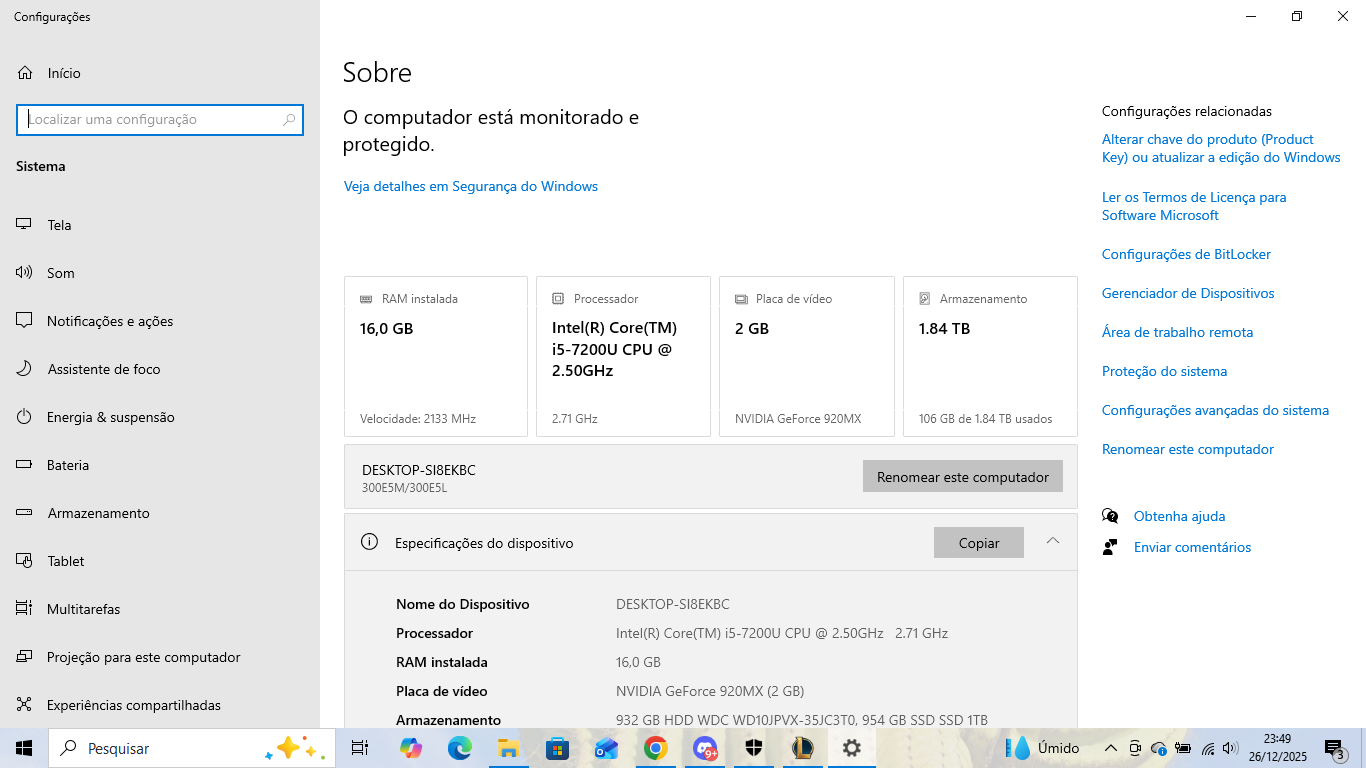Click Obtenha ajuda
The height and width of the screenshot is (768, 1366).
tap(1179, 516)
